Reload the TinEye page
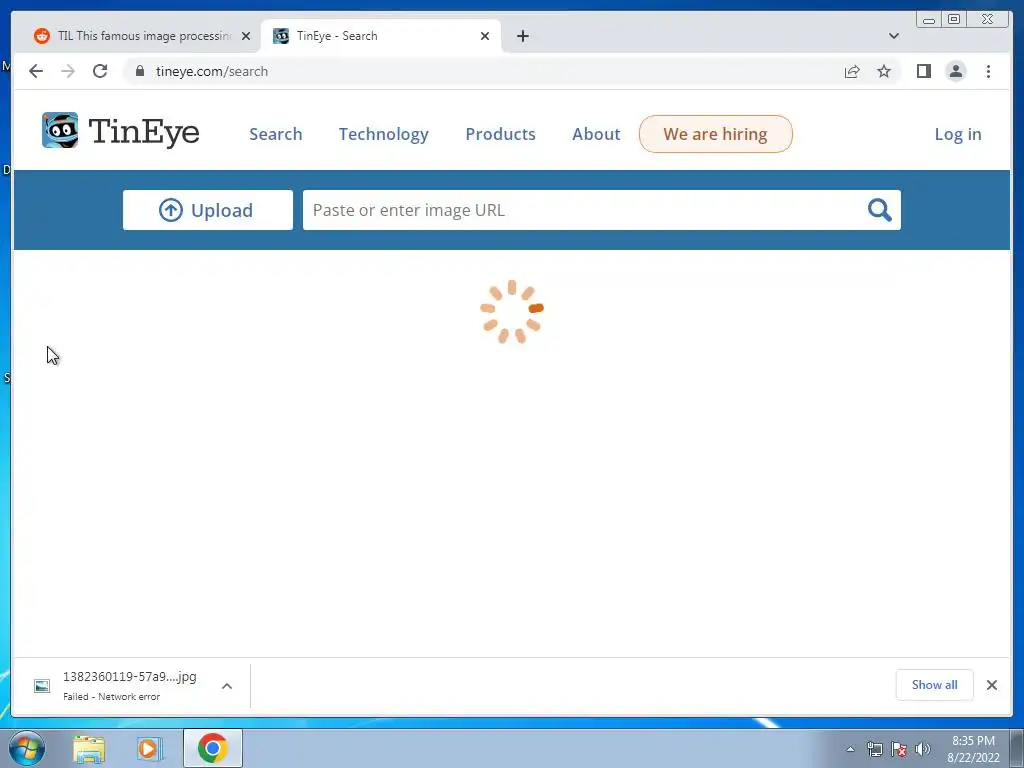1024x768 pixels. (x=100, y=71)
